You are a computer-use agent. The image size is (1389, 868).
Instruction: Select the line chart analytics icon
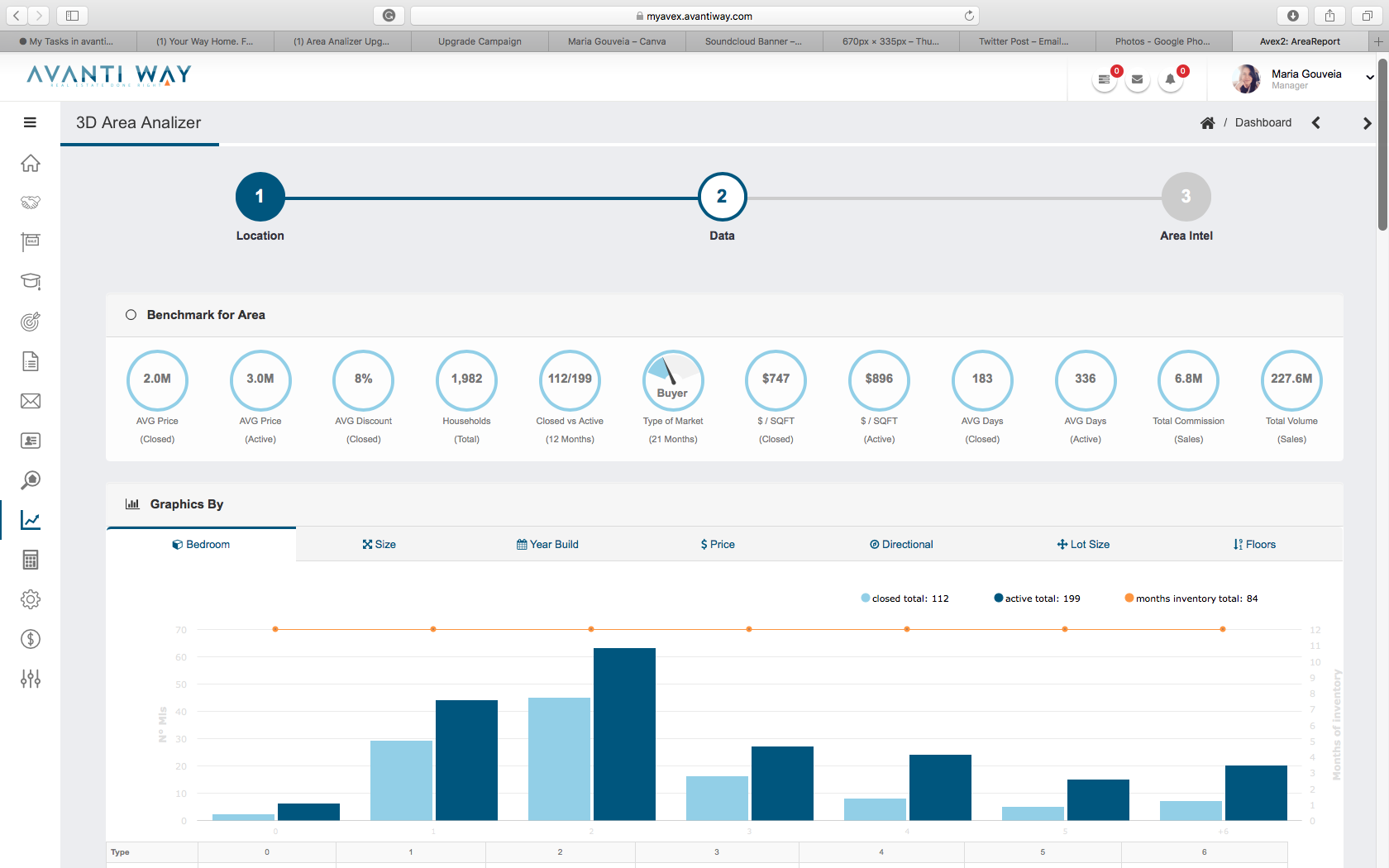(x=31, y=520)
